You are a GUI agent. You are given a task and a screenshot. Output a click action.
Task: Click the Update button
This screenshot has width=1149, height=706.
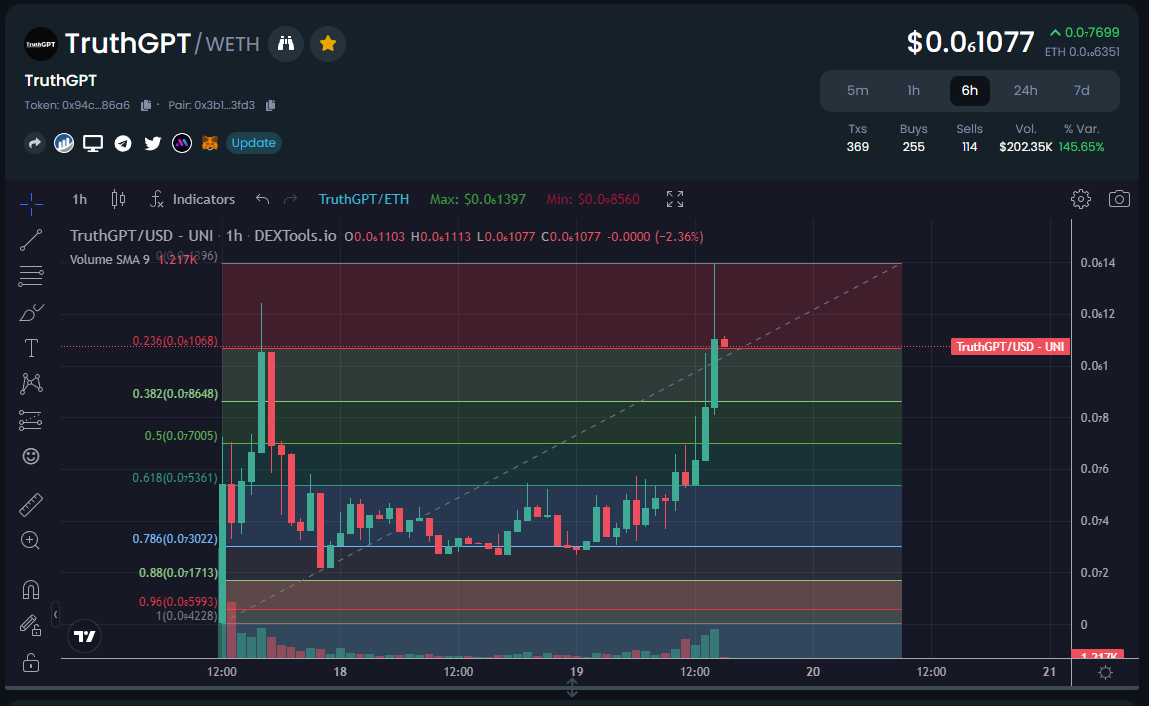coord(254,143)
